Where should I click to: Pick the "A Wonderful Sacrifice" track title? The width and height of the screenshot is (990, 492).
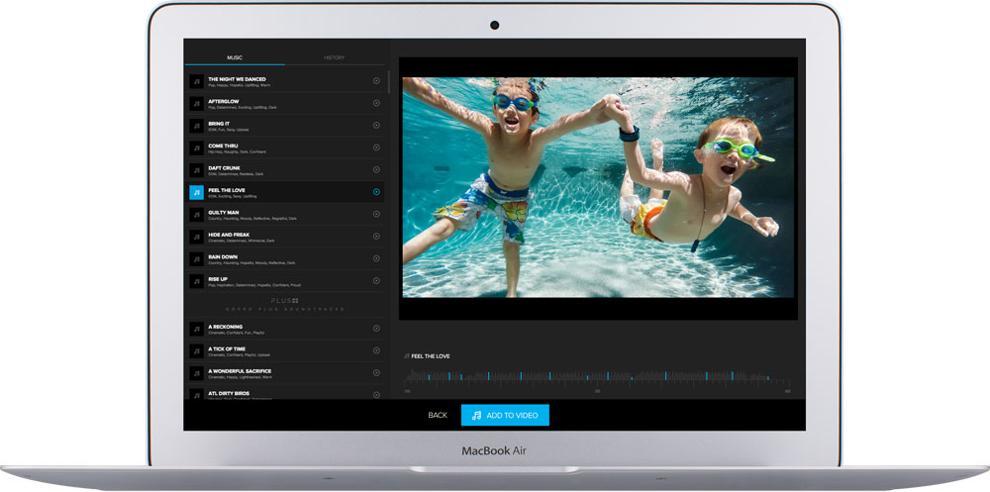tap(240, 371)
